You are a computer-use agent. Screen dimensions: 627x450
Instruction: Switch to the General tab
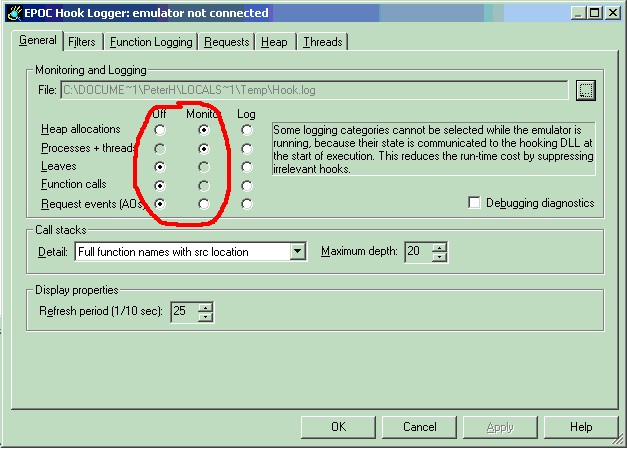[x=38, y=40]
